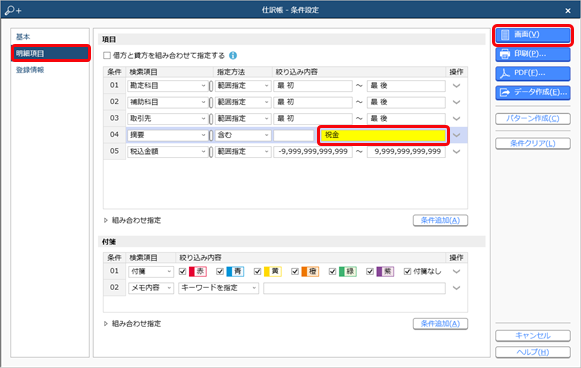Click the 勘定科目 range end field 最後
The width and height of the screenshot is (581, 368).
[x=406, y=86]
